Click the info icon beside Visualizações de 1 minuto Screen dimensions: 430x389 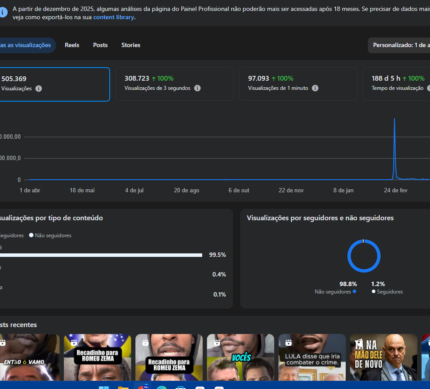[315, 88]
